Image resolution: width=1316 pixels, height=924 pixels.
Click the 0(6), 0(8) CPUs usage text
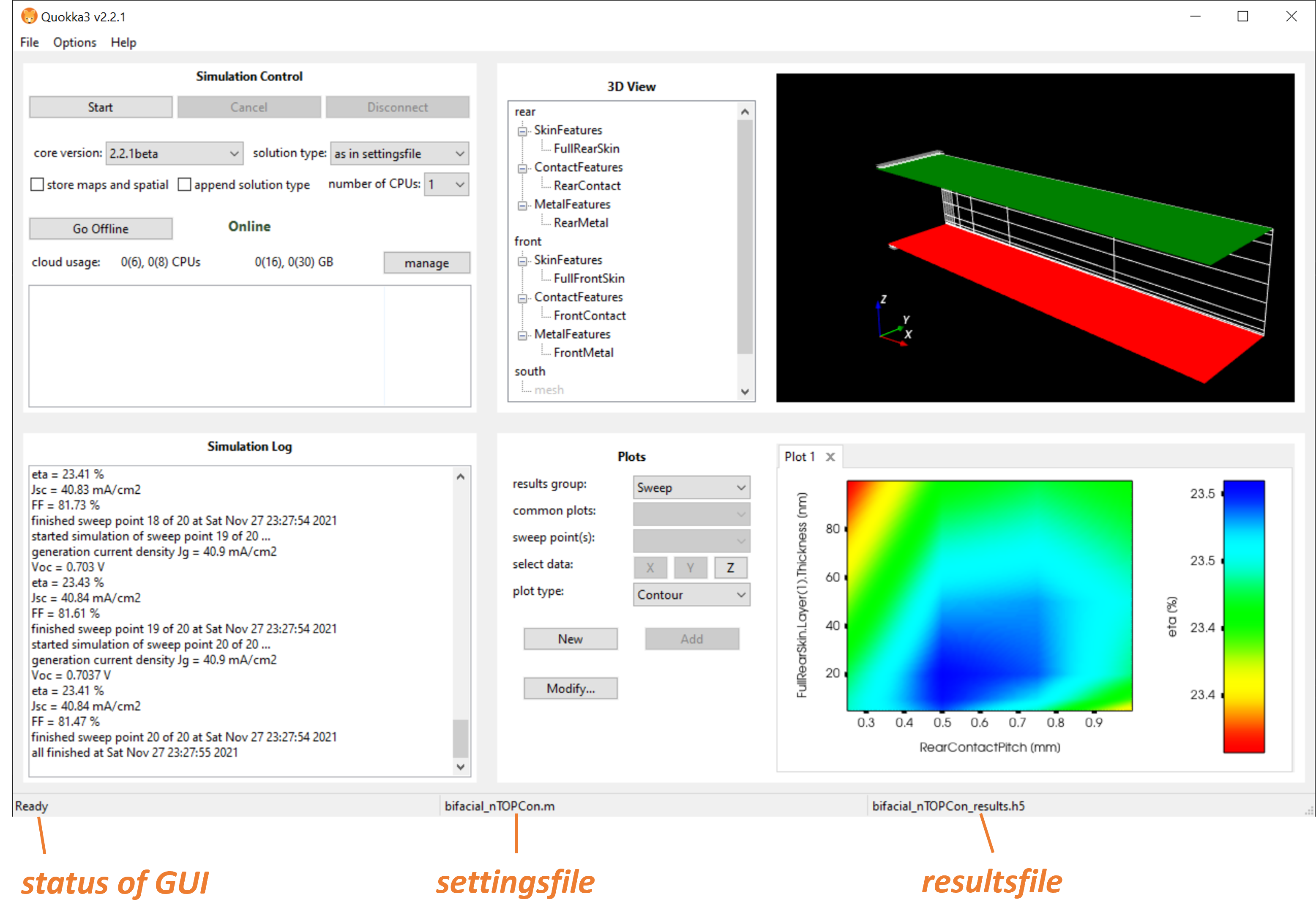[x=161, y=262]
